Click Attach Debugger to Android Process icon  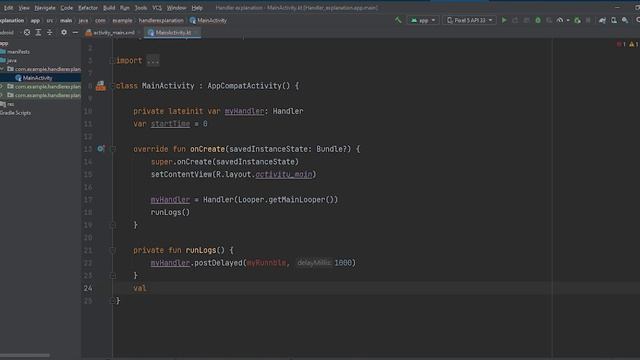click(x=577, y=20)
